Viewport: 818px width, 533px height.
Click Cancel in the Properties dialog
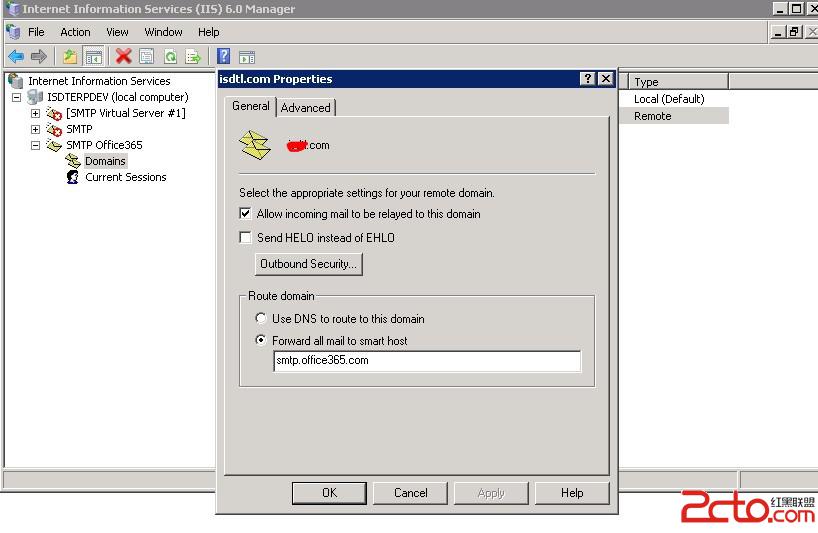click(x=411, y=493)
